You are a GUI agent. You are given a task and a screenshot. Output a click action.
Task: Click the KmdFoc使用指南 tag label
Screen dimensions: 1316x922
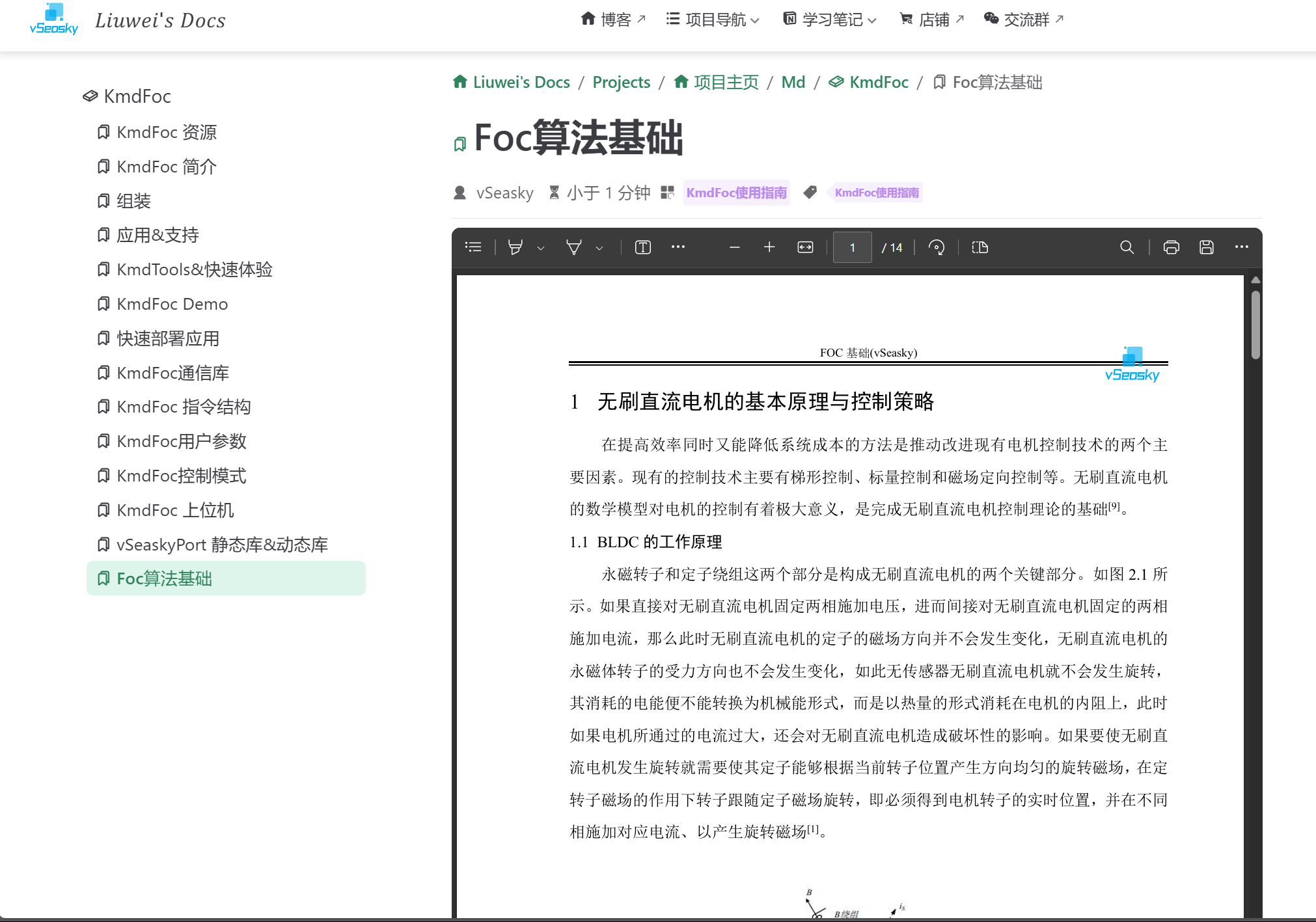tap(876, 193)
